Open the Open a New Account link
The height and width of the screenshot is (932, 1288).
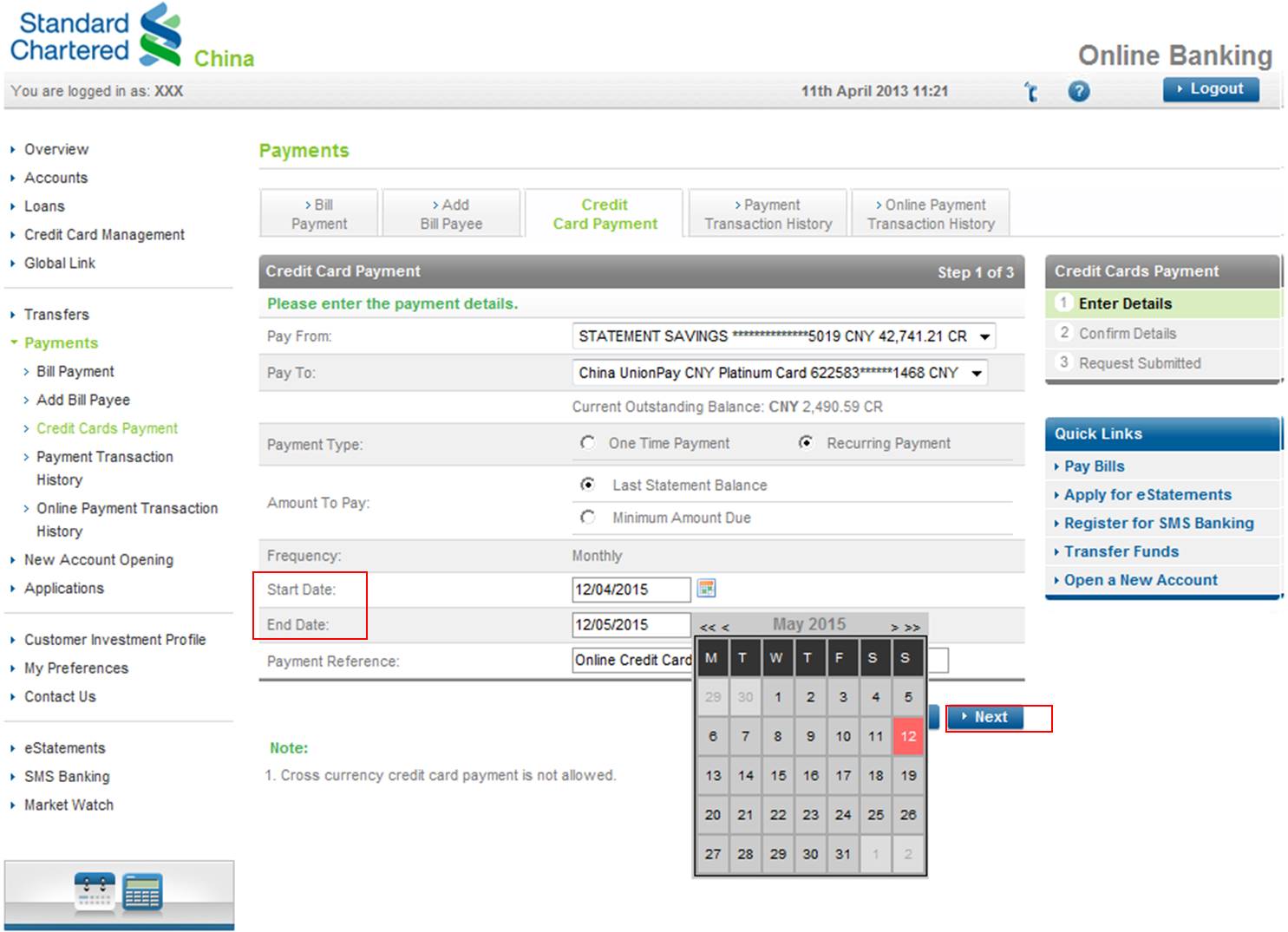[1140, 580]
